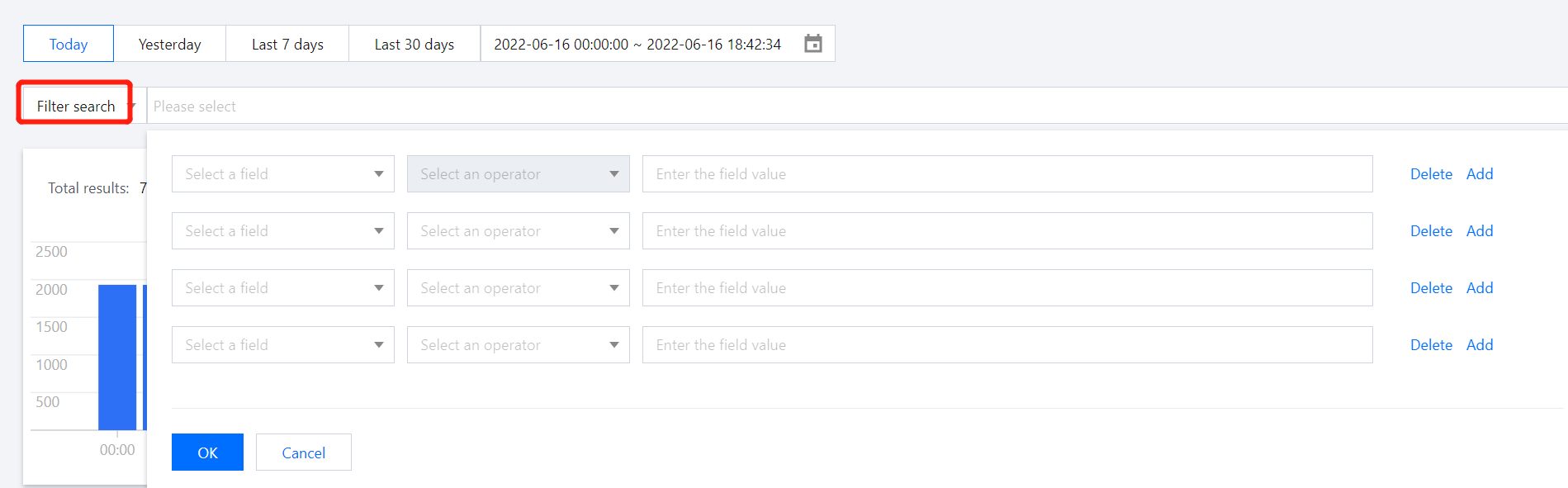
Task: Expand first row Select a field dropdown
Action: [283, 174]
